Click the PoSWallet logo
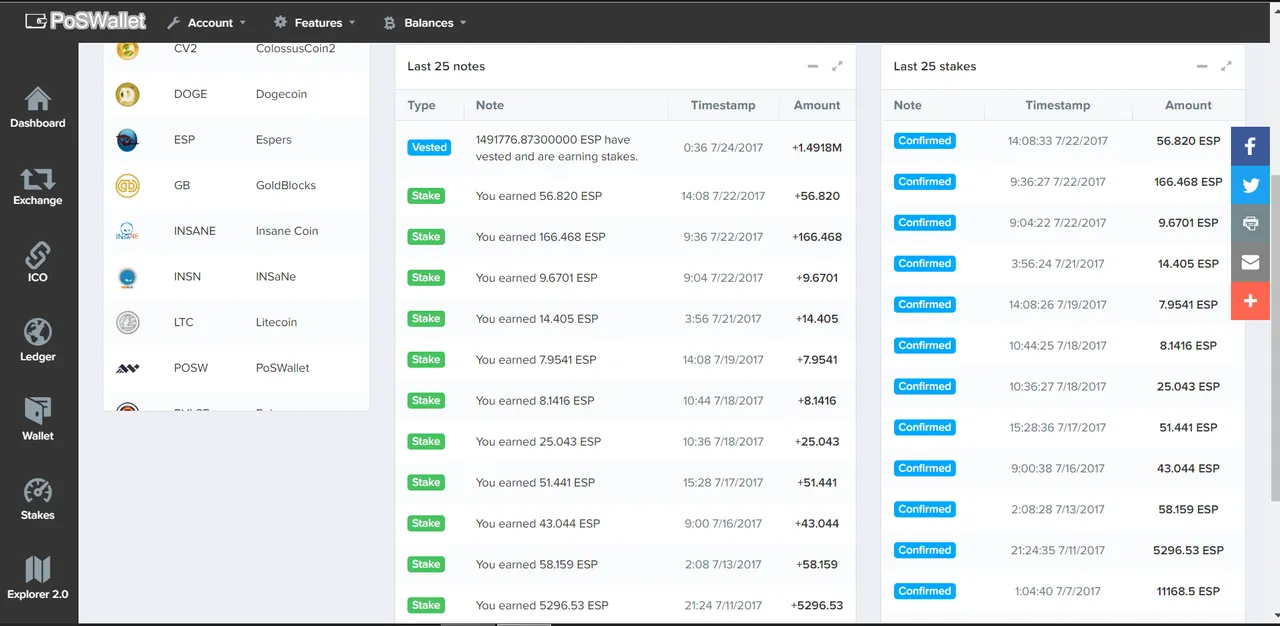 86,21
